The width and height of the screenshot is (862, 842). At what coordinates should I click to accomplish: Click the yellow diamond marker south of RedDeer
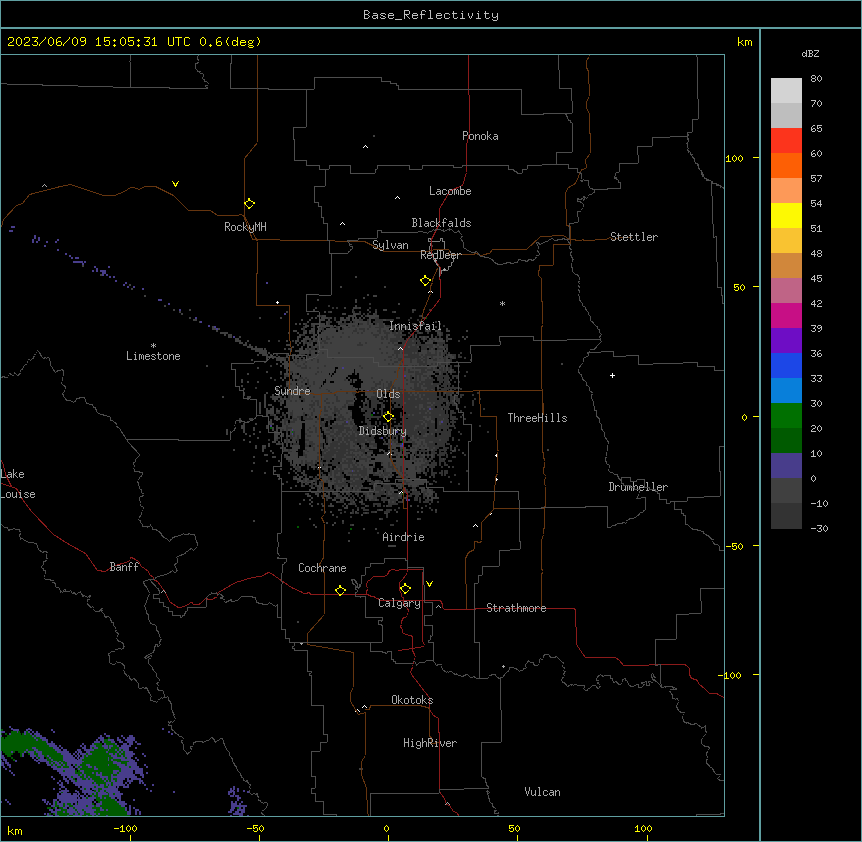(x=425, y=281)
